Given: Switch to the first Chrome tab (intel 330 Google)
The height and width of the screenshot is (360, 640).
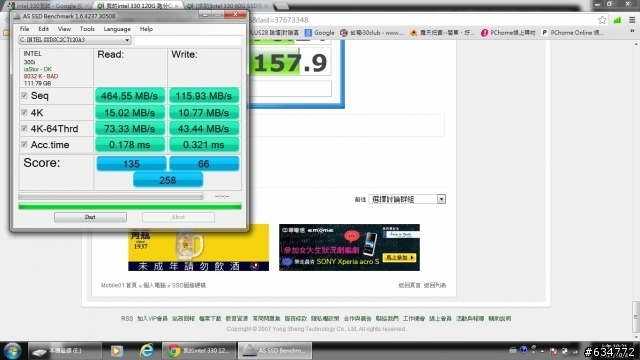Looking at the screenshot, I should point(47,6).
